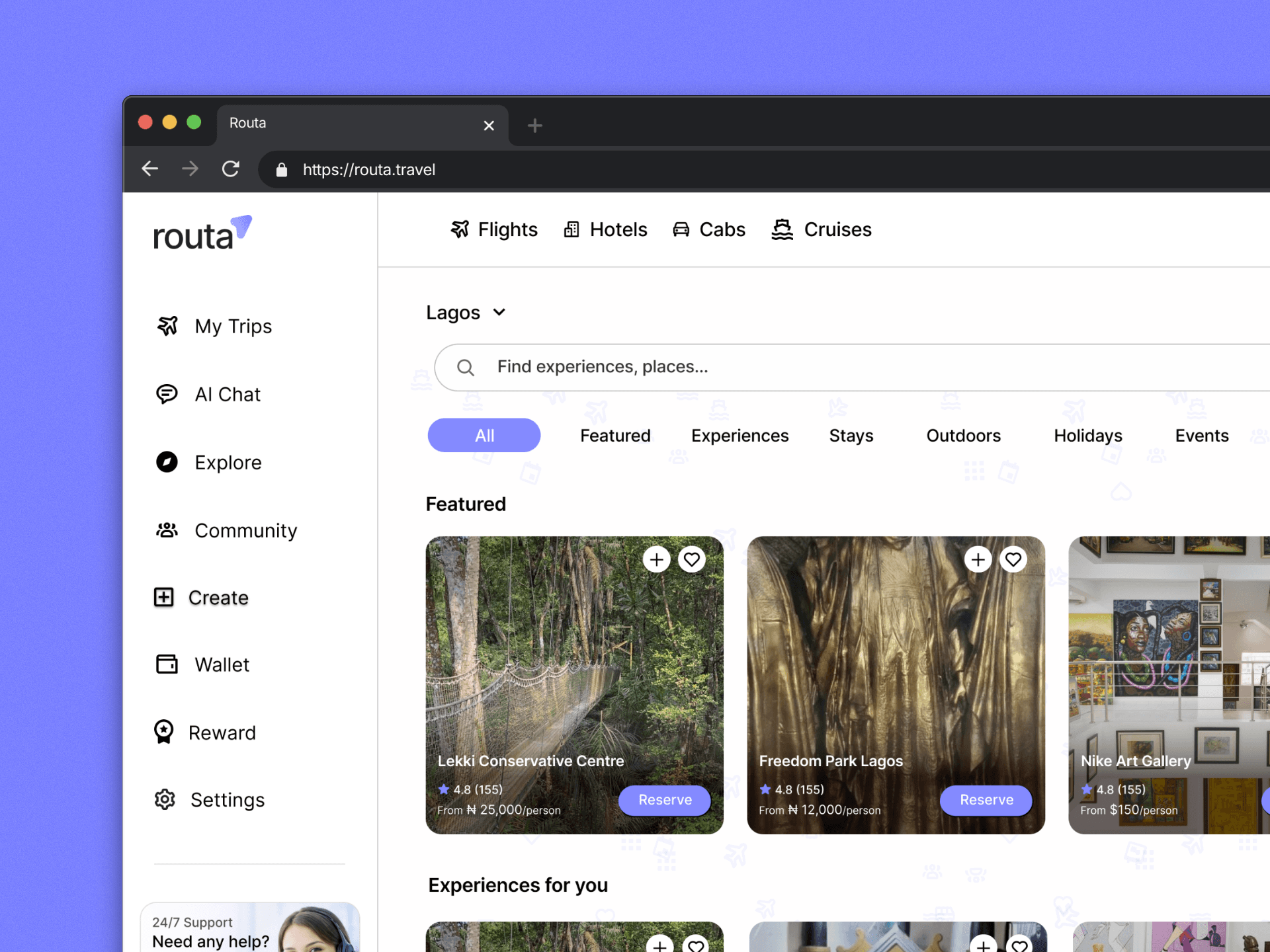Screen dimensions: 1270x952
Task: Reserve Freedom Park Lagos
Action: [986, 800]
